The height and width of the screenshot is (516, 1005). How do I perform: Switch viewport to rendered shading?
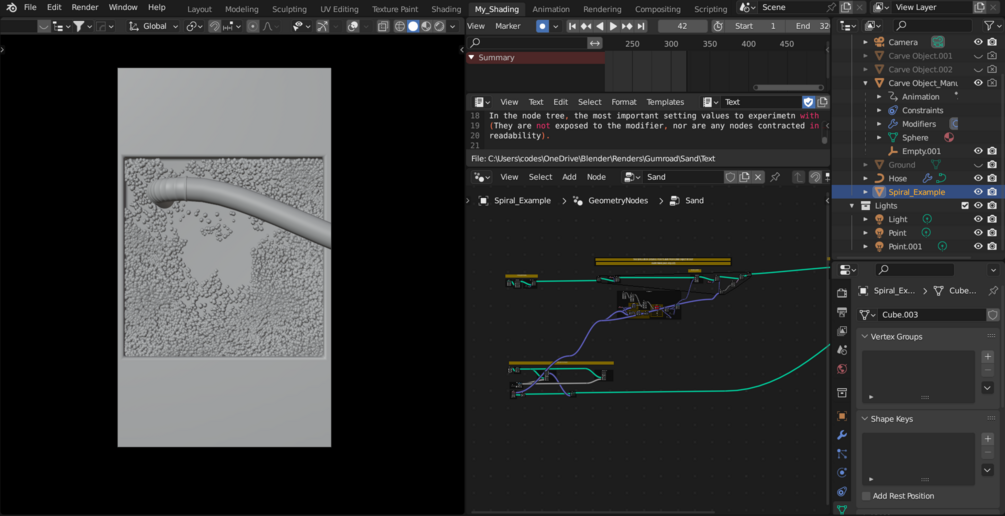[x=439, y=26]
